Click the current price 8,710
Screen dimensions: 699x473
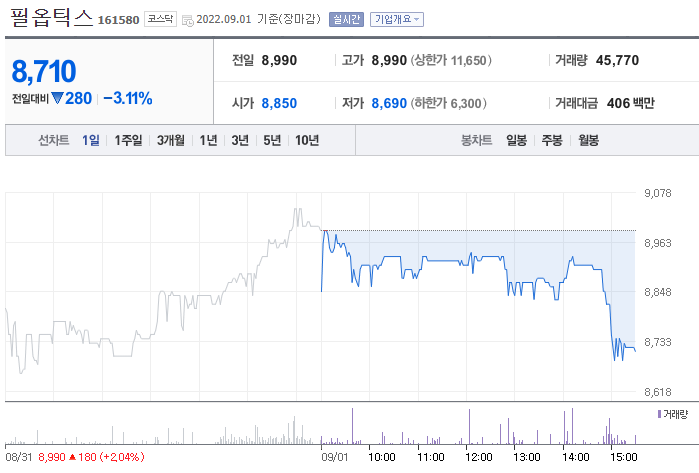44,71
